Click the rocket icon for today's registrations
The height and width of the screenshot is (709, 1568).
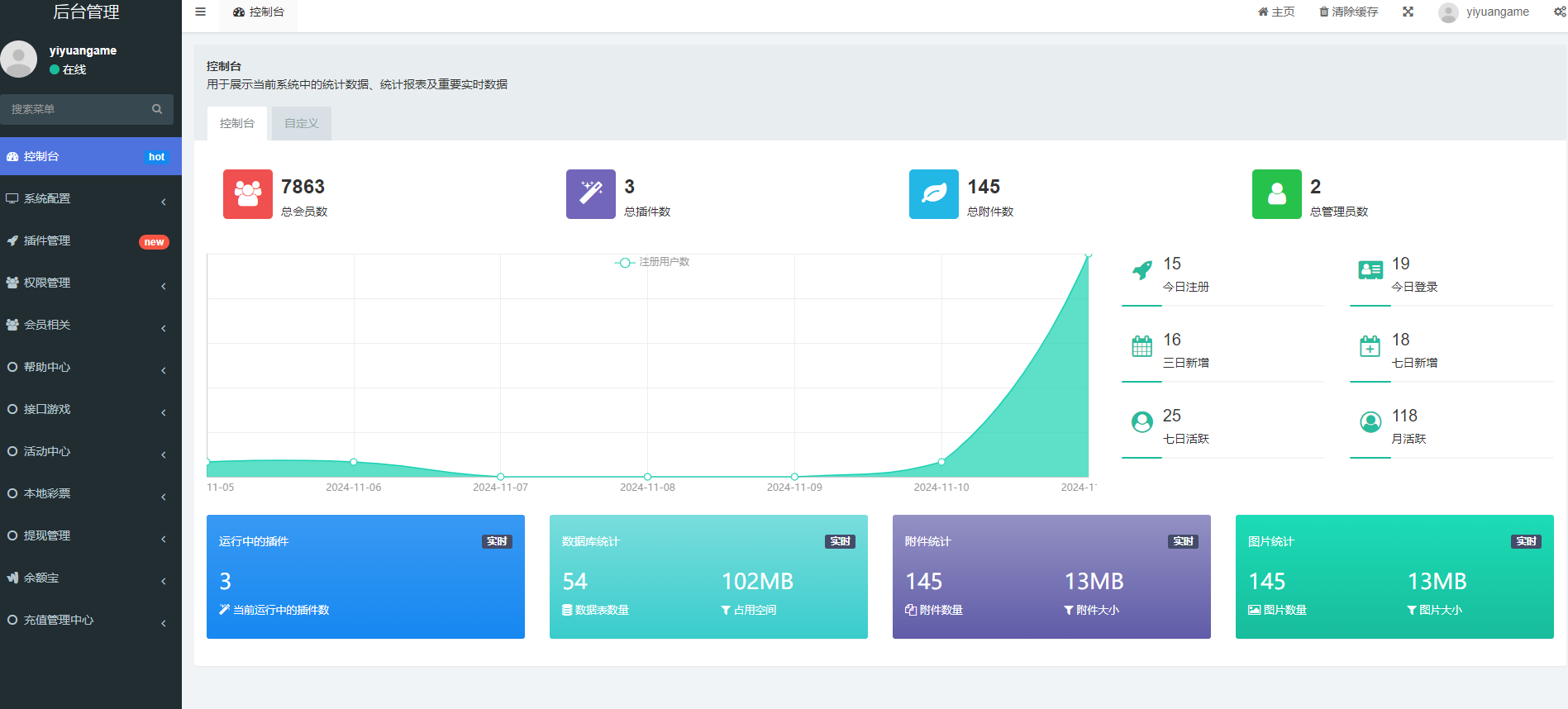point(1141,270)
